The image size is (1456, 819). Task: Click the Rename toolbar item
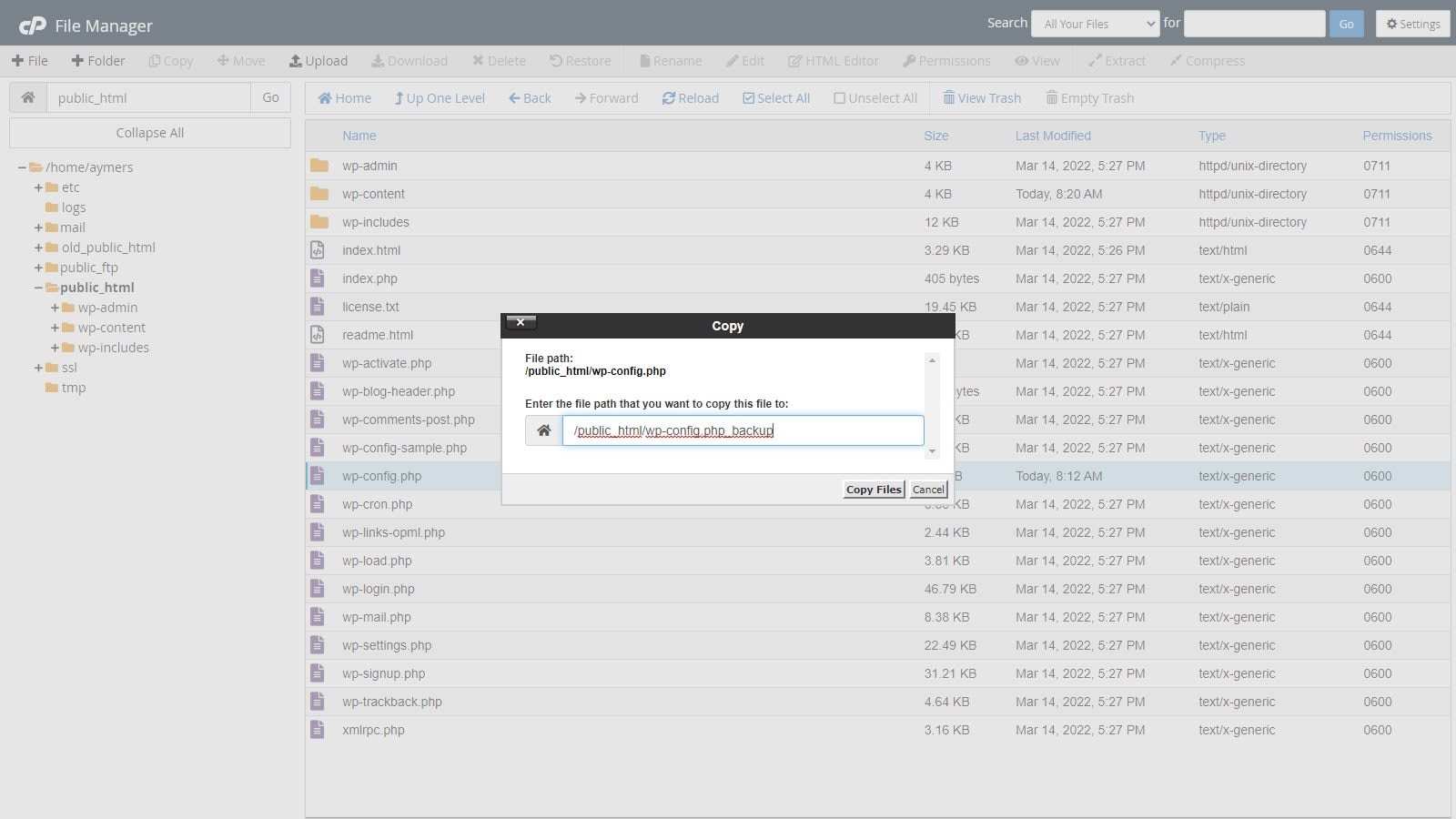click(x=671, y=61)
